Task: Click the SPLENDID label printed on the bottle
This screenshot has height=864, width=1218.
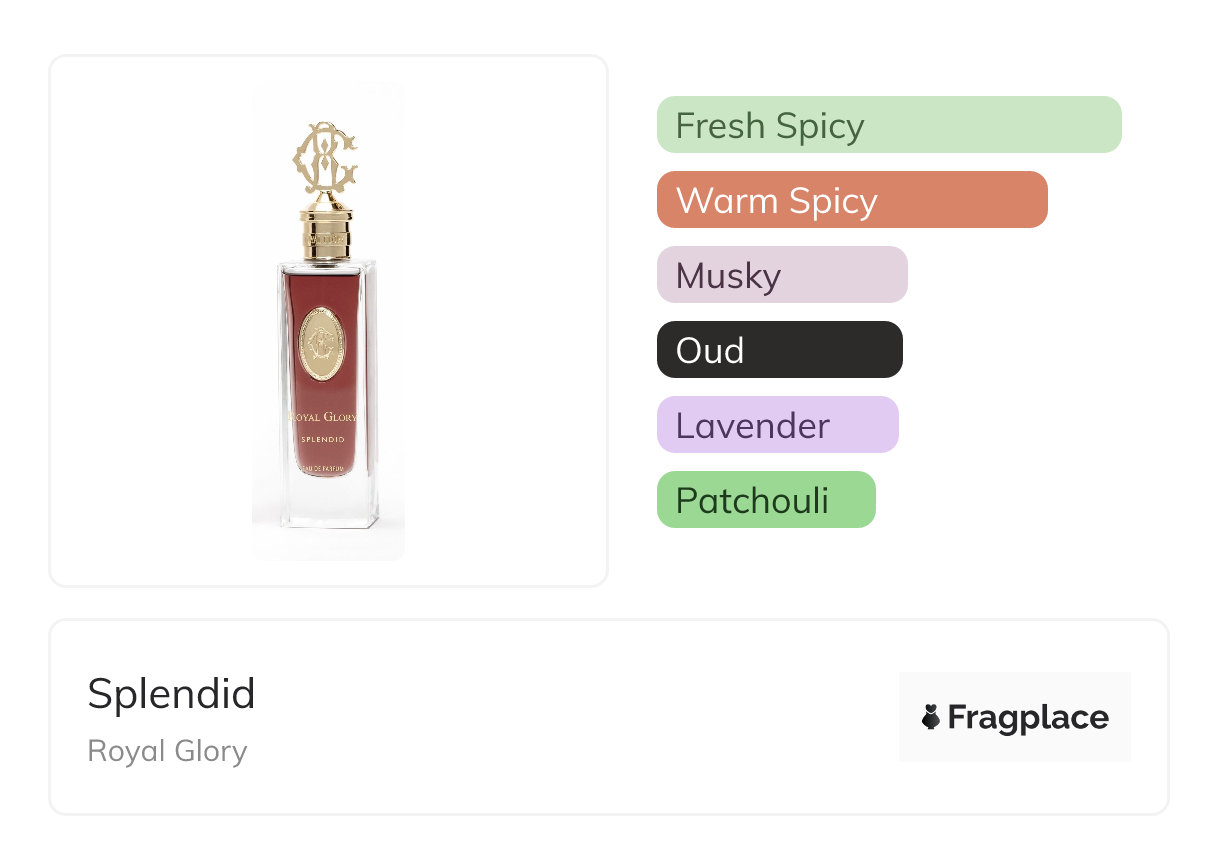Action: [x=323, y=440]
